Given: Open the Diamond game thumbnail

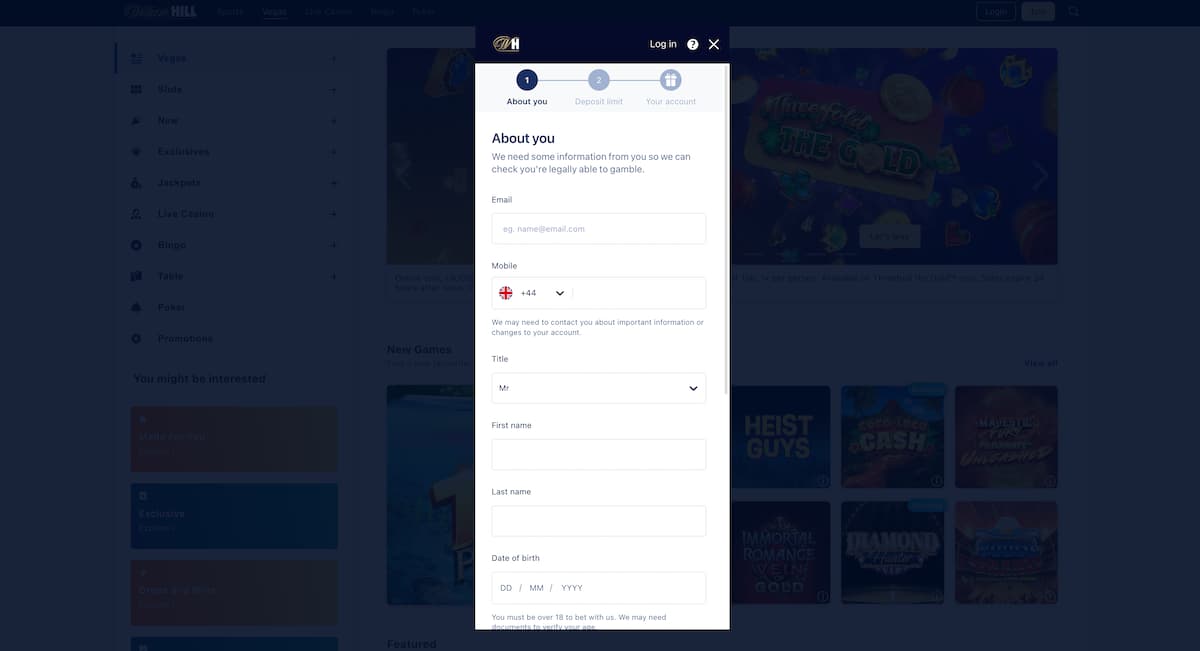Looking at the screenshot, I should point(892,553).
